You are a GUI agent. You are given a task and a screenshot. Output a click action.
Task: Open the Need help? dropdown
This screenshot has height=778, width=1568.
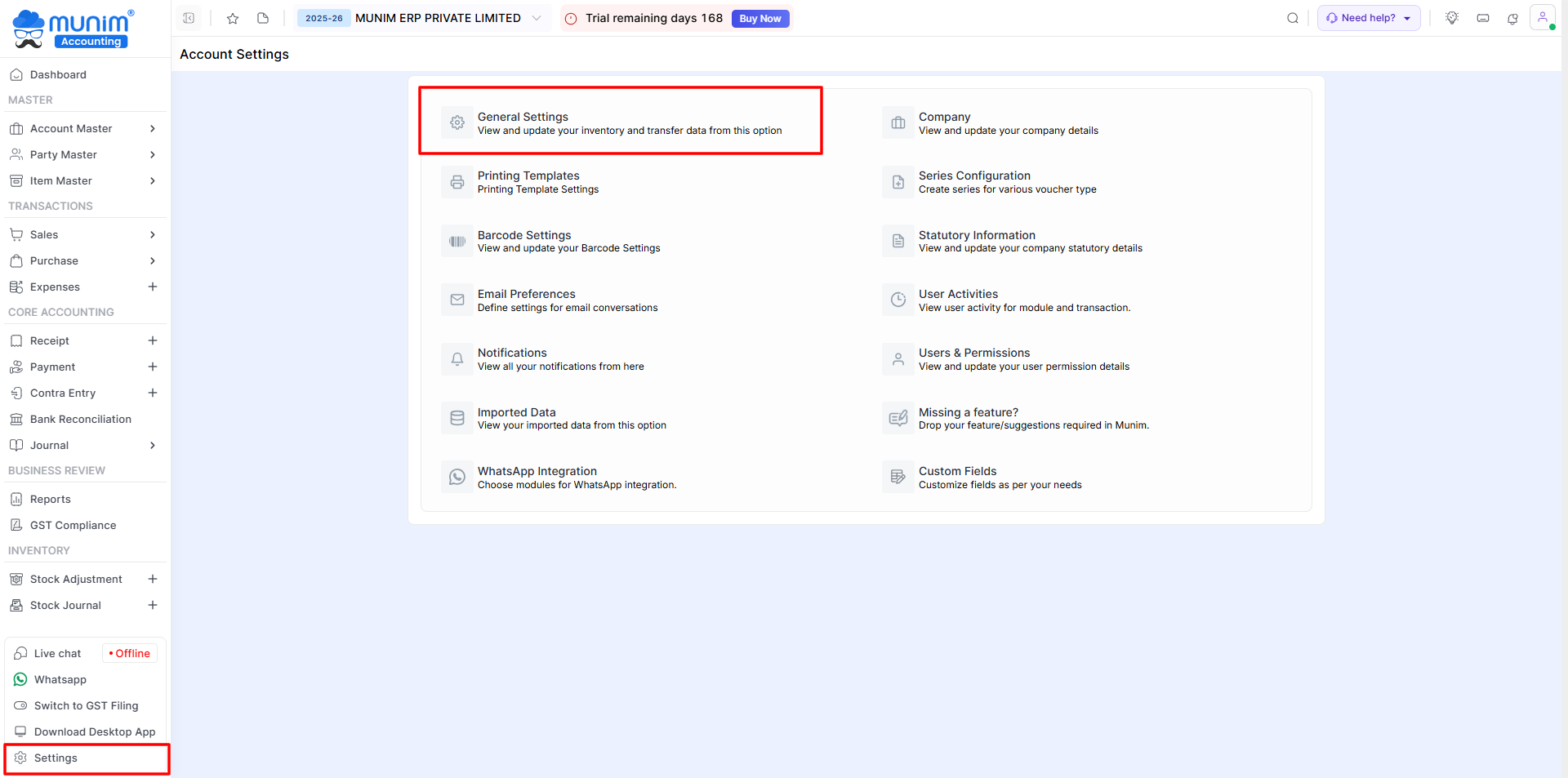point(1368,18)
